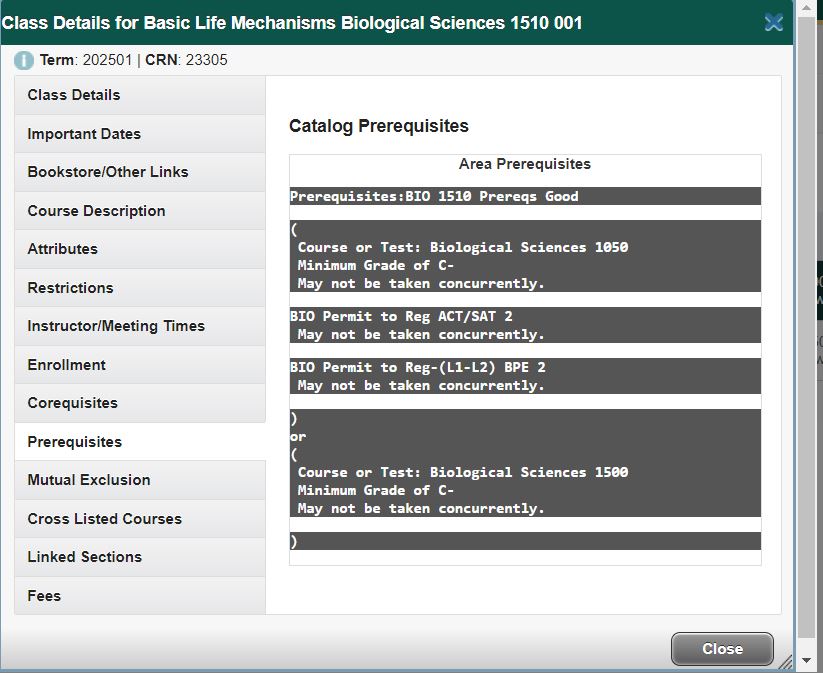Click the info icon next to Term
Image resolution: width=823 pixels, height=673 pixels.
pos(24,60)
